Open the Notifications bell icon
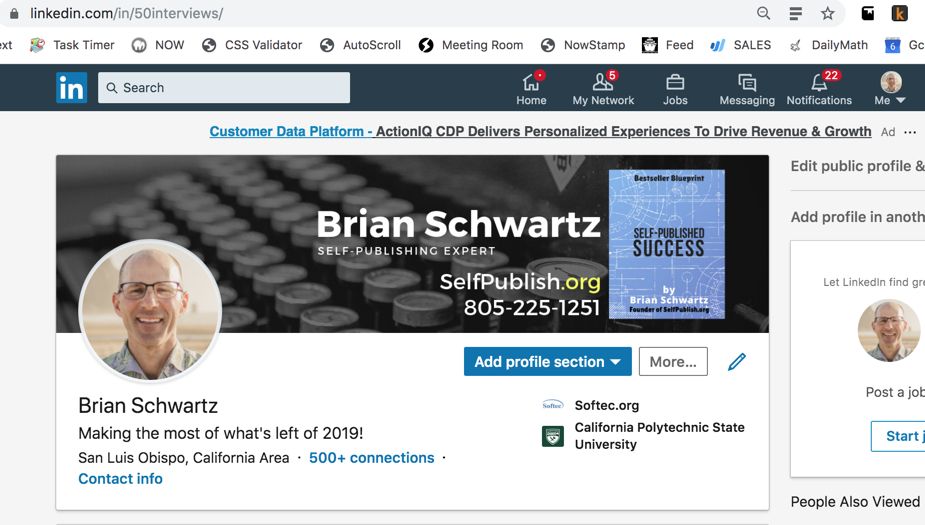925x525 pixels. [x=819, y=88]
